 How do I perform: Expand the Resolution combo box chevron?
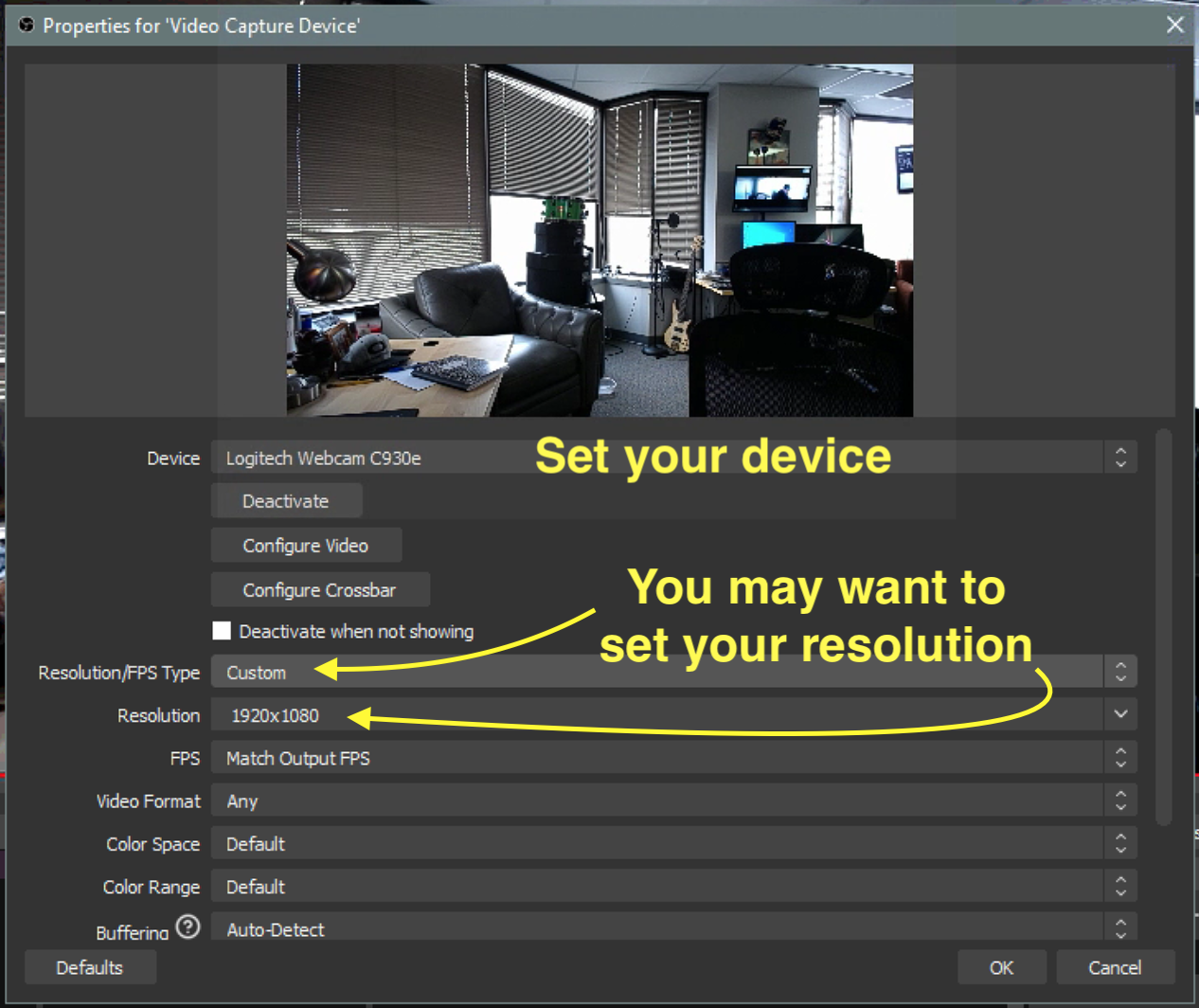(1120, 715)
